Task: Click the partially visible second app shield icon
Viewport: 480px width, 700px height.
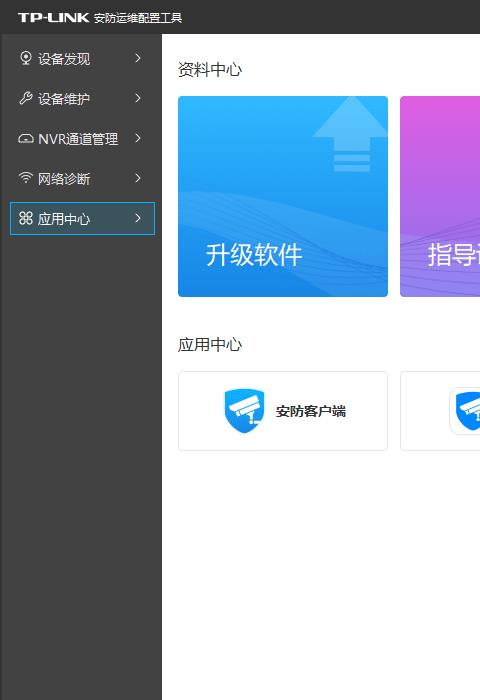Action: tap(467, 411)
